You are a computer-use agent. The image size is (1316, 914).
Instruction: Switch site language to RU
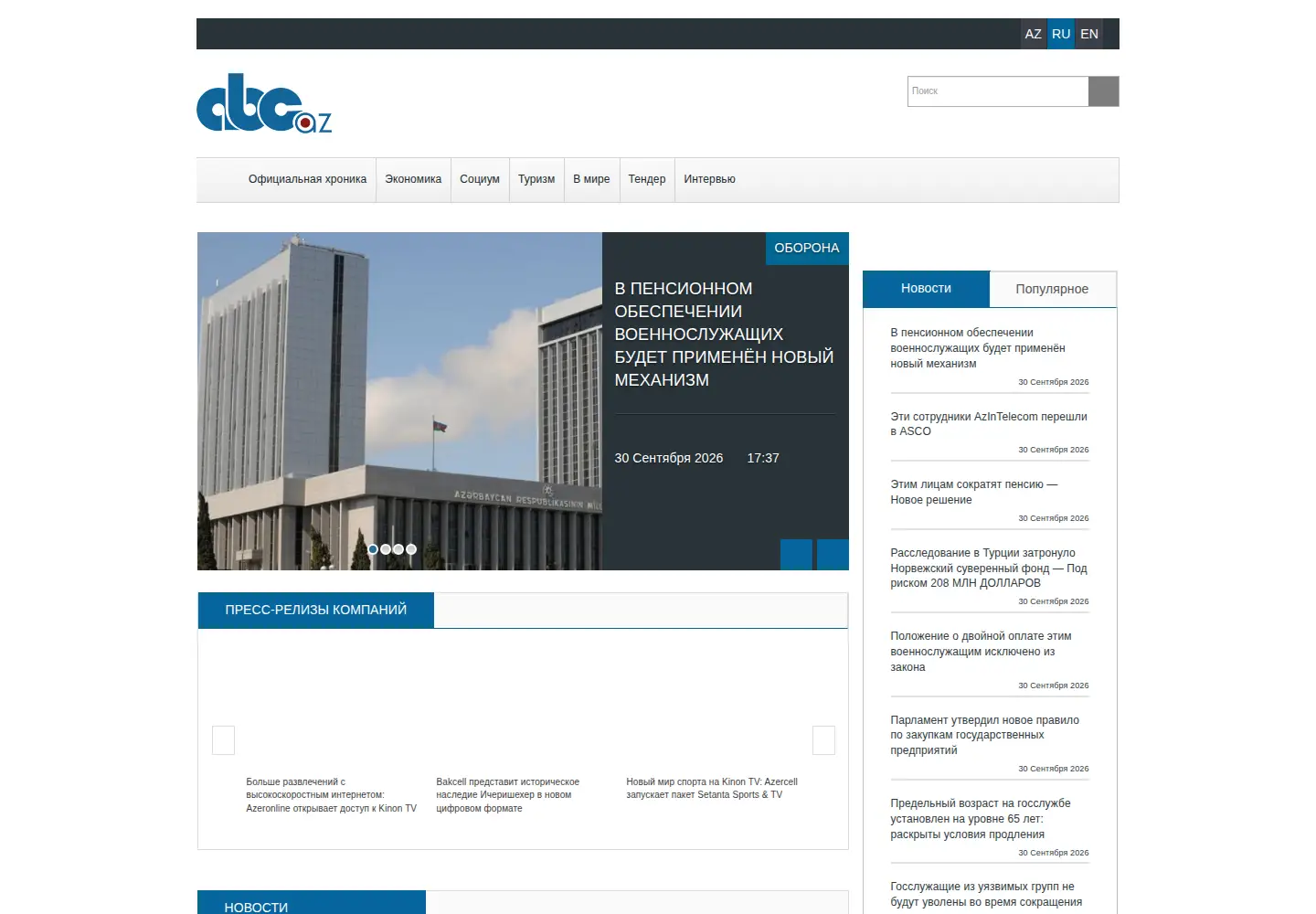(x=1061, y=34)
